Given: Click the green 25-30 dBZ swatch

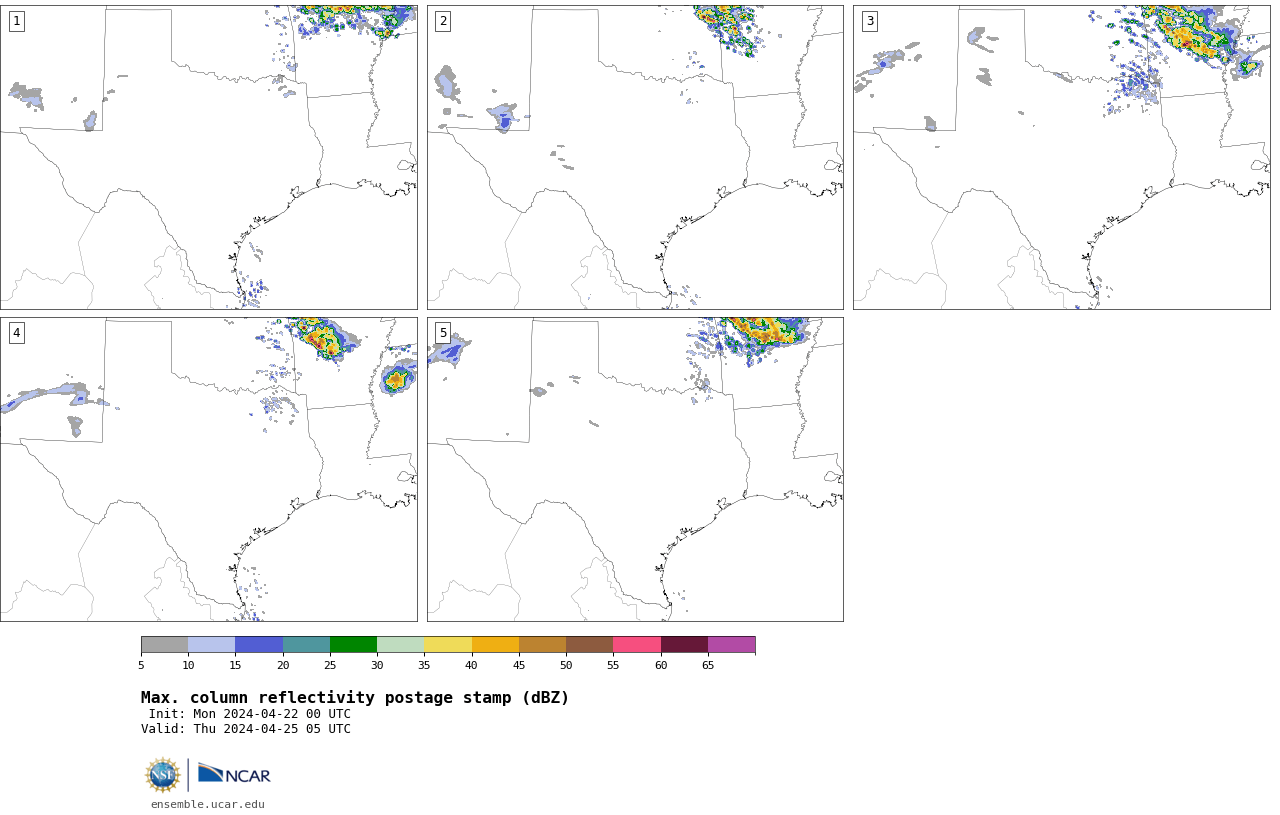Looking at the screenshot, I should [353, 645].
